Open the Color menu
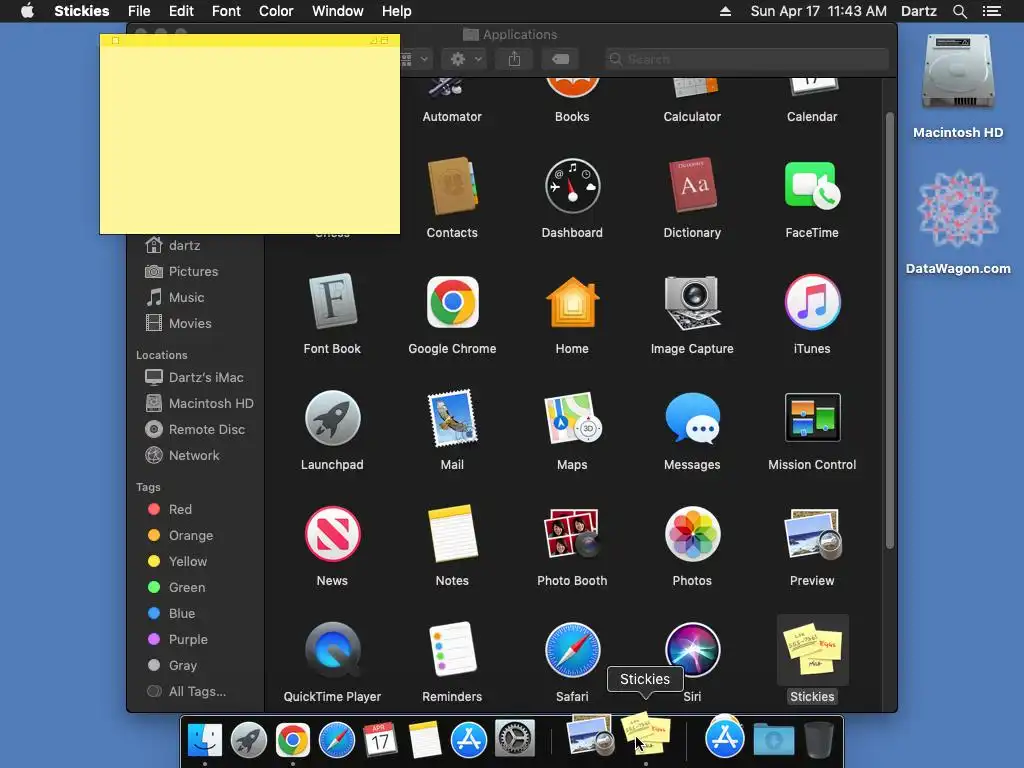 point(276,11)
